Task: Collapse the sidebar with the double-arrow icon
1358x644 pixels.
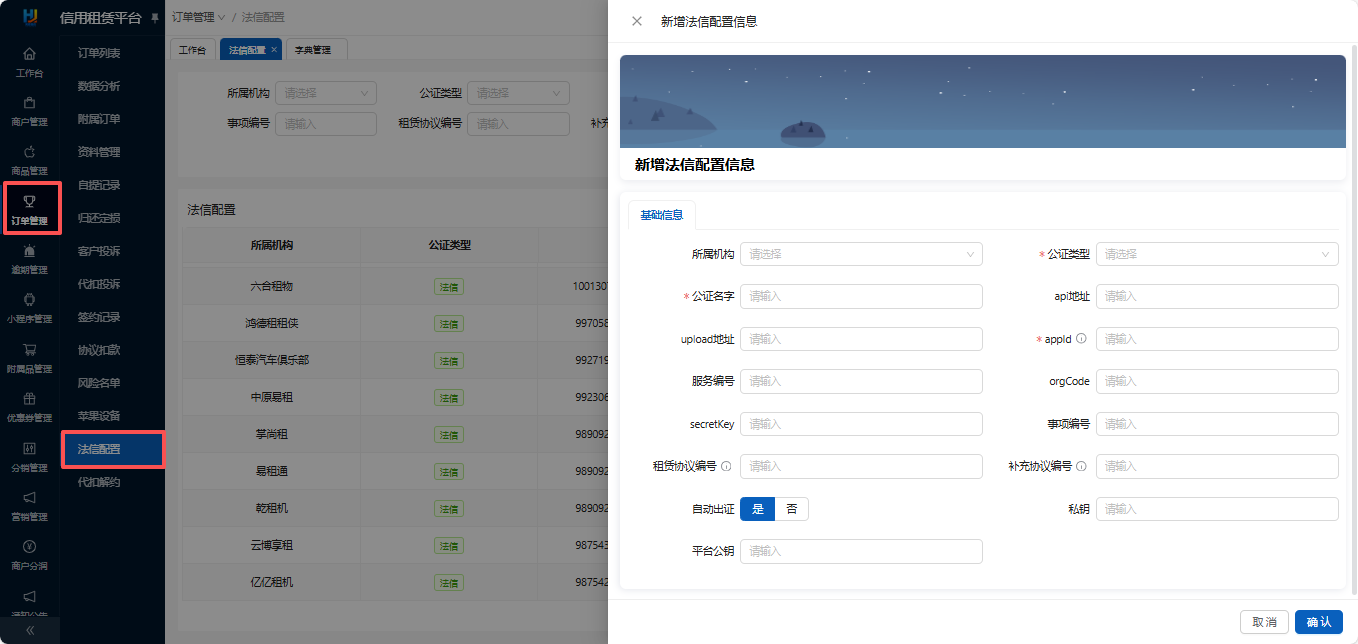Action: point(29,630)
